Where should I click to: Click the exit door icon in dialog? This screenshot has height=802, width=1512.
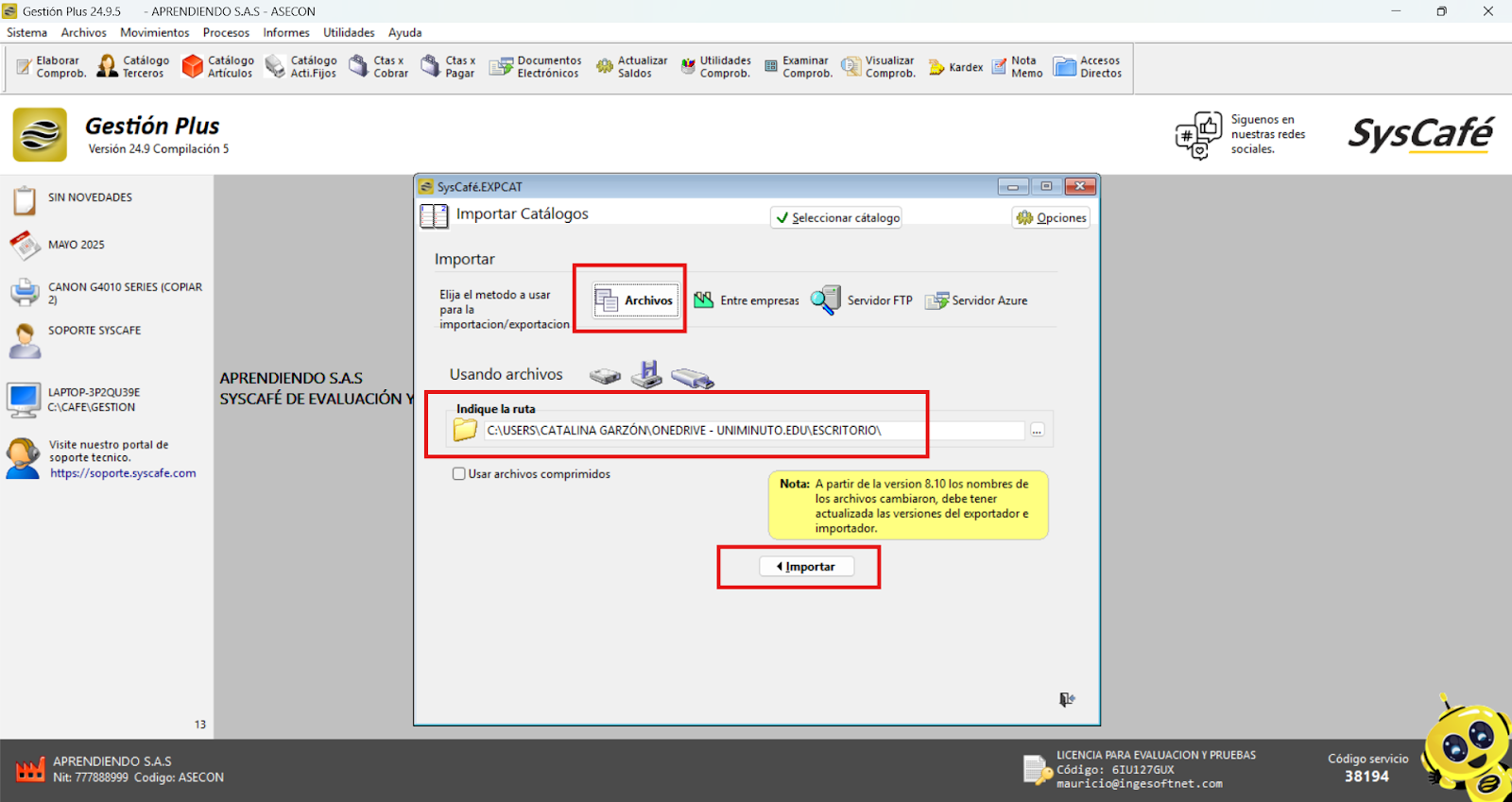(x=1066, y=700)
